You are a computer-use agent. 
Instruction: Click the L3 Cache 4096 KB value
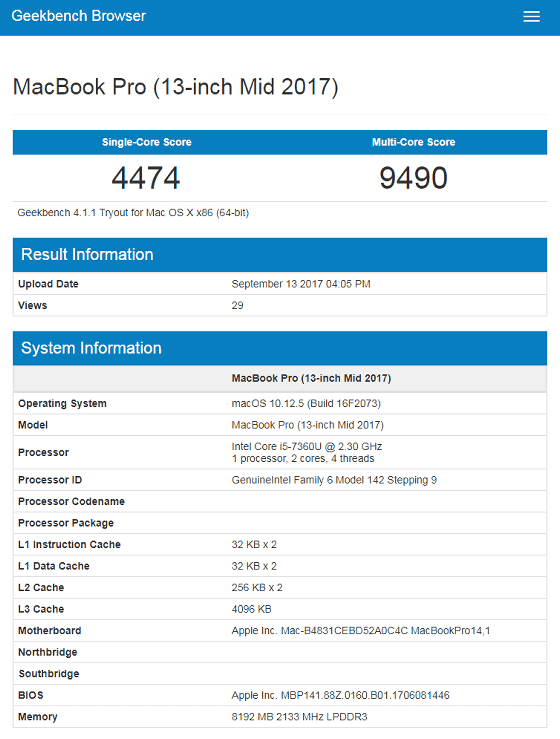251,609
